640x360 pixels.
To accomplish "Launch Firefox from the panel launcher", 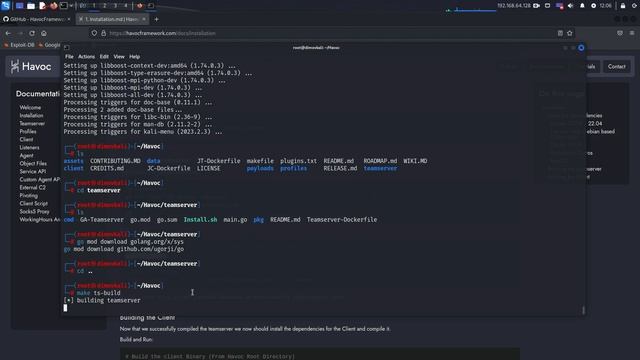I will (x=53, y=6).
